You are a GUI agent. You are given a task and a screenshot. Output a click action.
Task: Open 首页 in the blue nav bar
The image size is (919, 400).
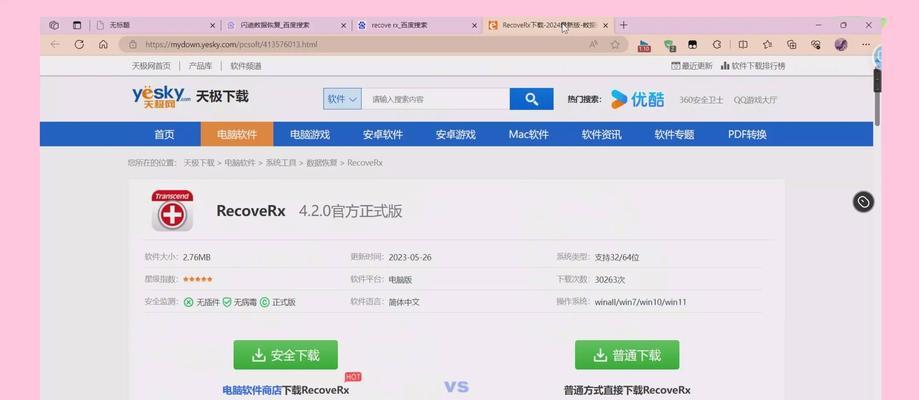point(164,134)
